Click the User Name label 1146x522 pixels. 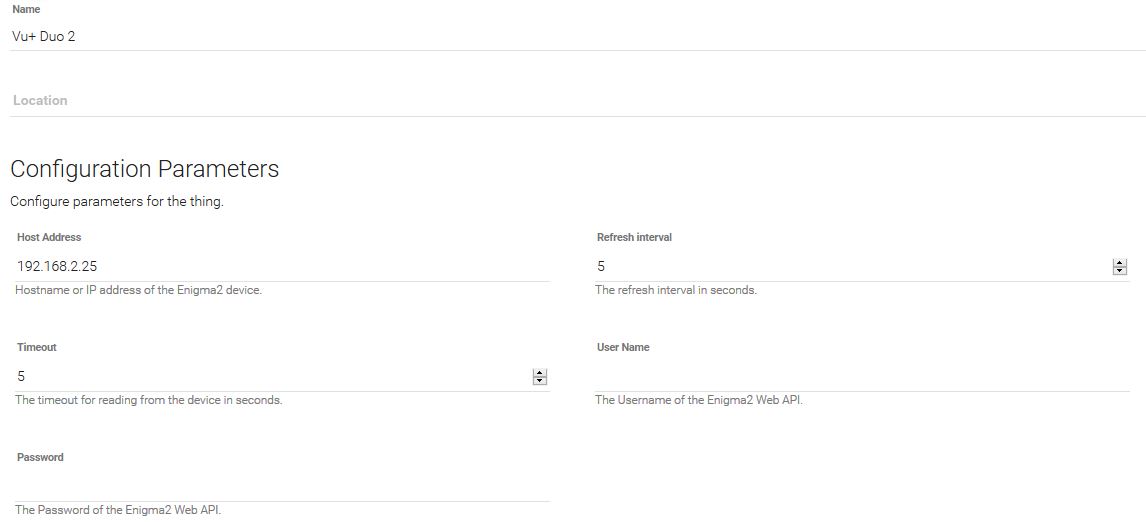click(623, 347)
